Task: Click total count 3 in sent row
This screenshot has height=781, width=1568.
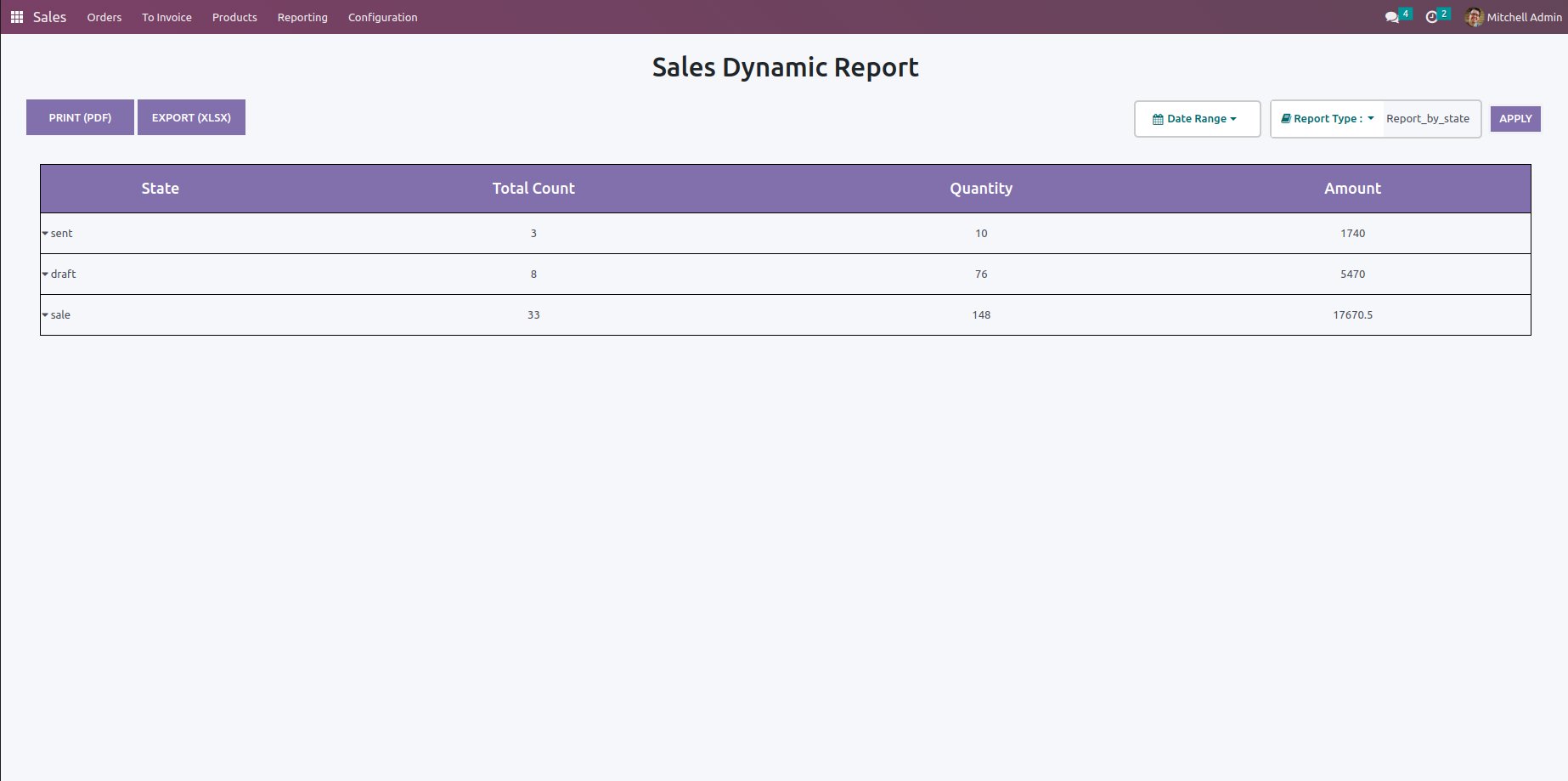Action: click(x=533, y=233)
